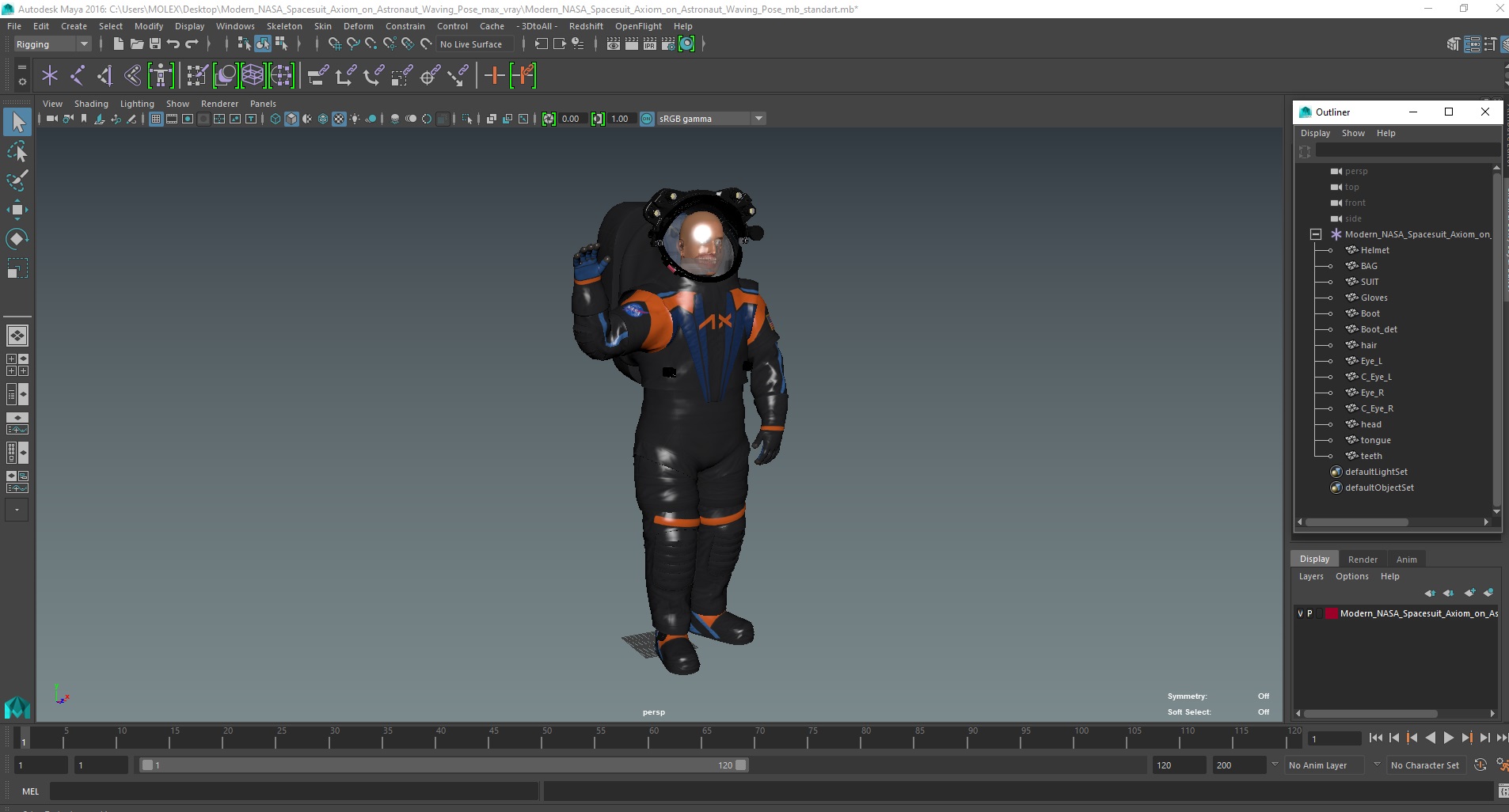
Task: Activate the Move tool in the toolbox
Action: 17,210
